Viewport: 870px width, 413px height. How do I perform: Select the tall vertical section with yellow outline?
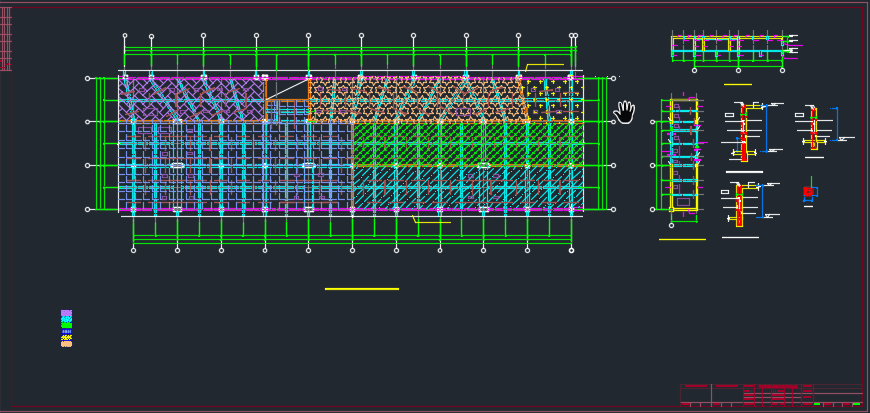pyautogui.click(x=684, y=155)
